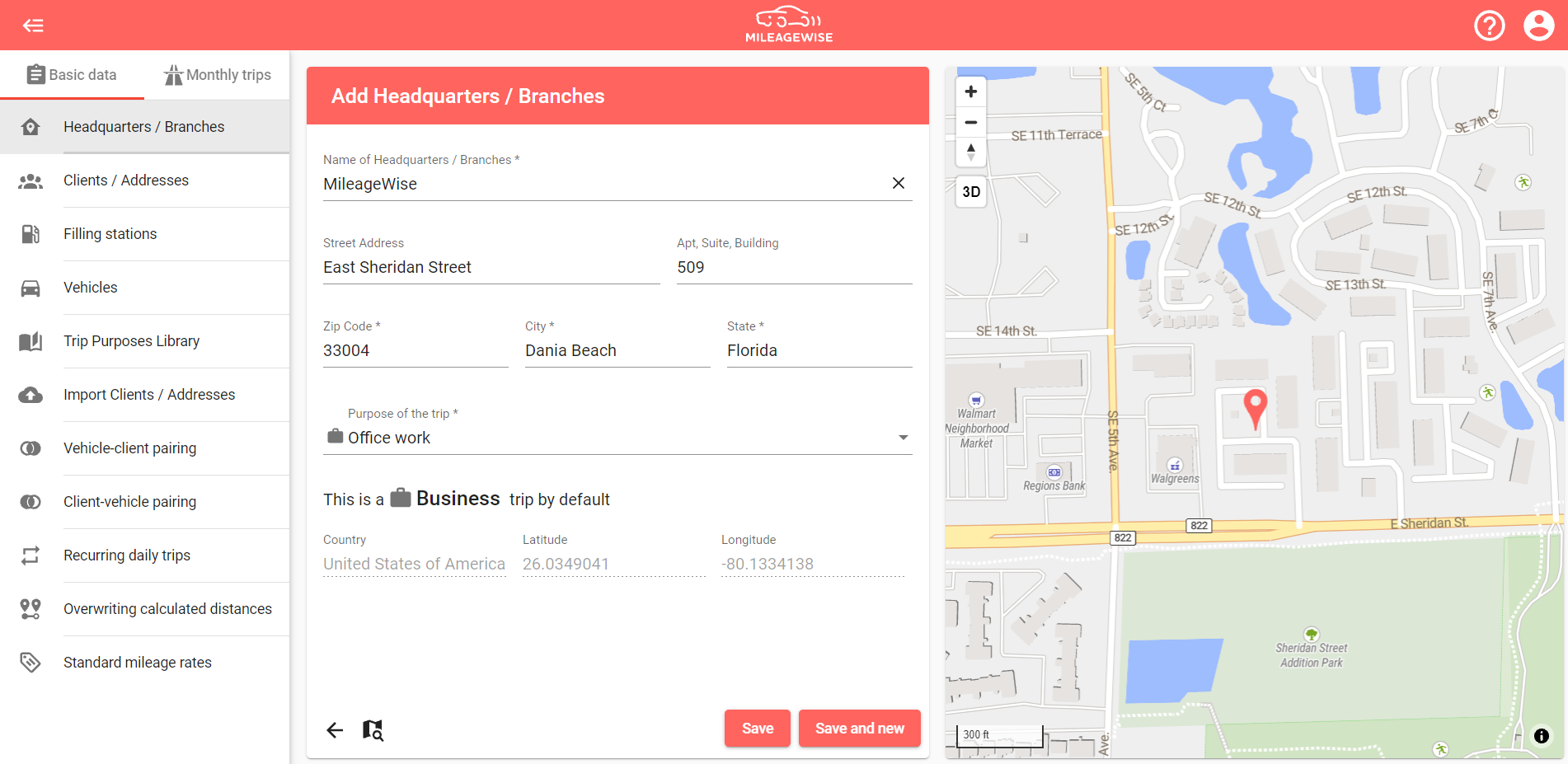1568x764 pixels.
Task: Toggle 3D map view
Action: [971, 192]
